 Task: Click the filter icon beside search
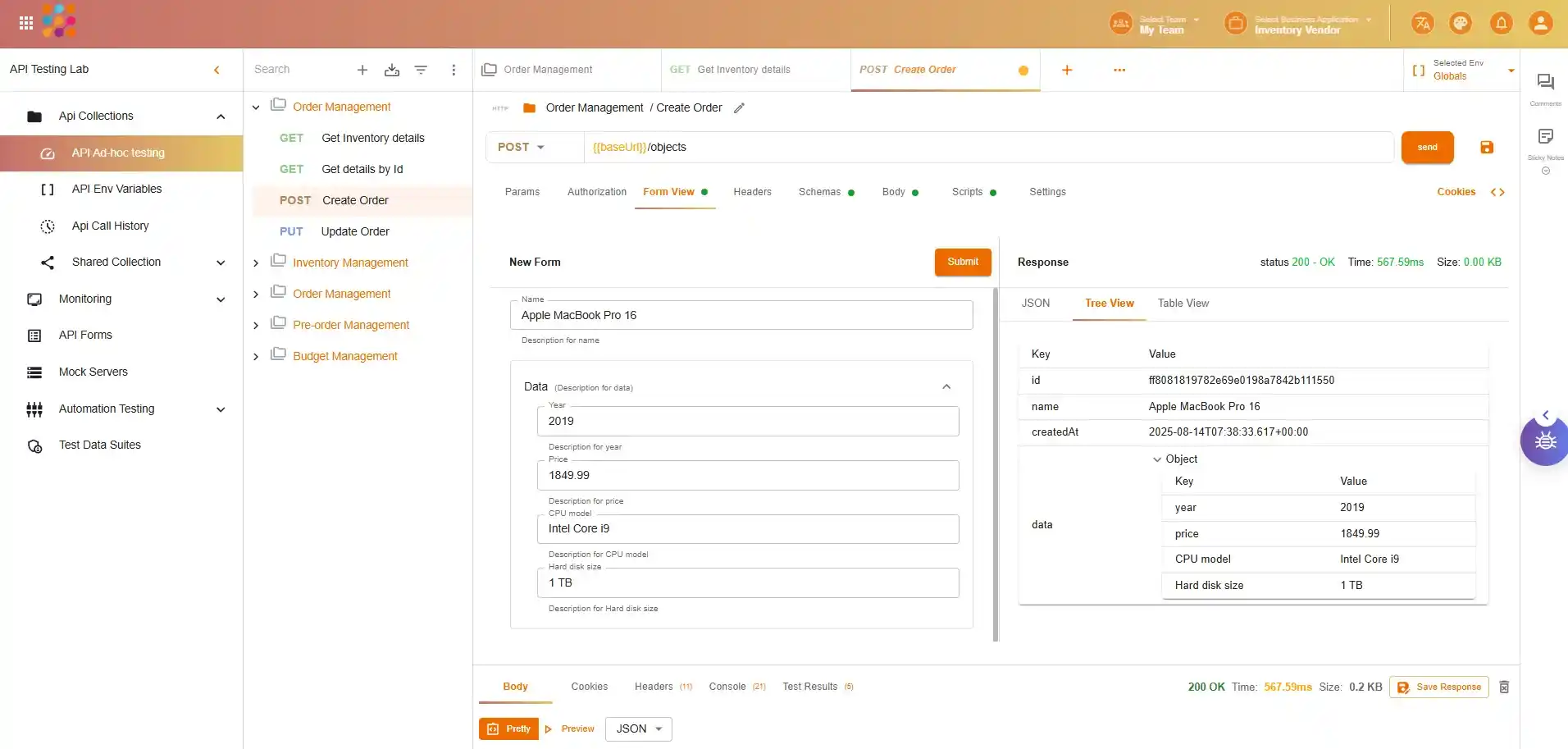[x=421, y=71]
